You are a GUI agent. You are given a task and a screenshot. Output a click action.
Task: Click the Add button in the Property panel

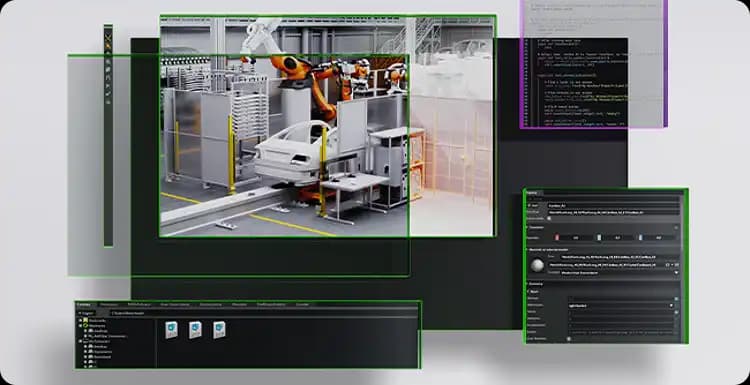coord(533,206)
